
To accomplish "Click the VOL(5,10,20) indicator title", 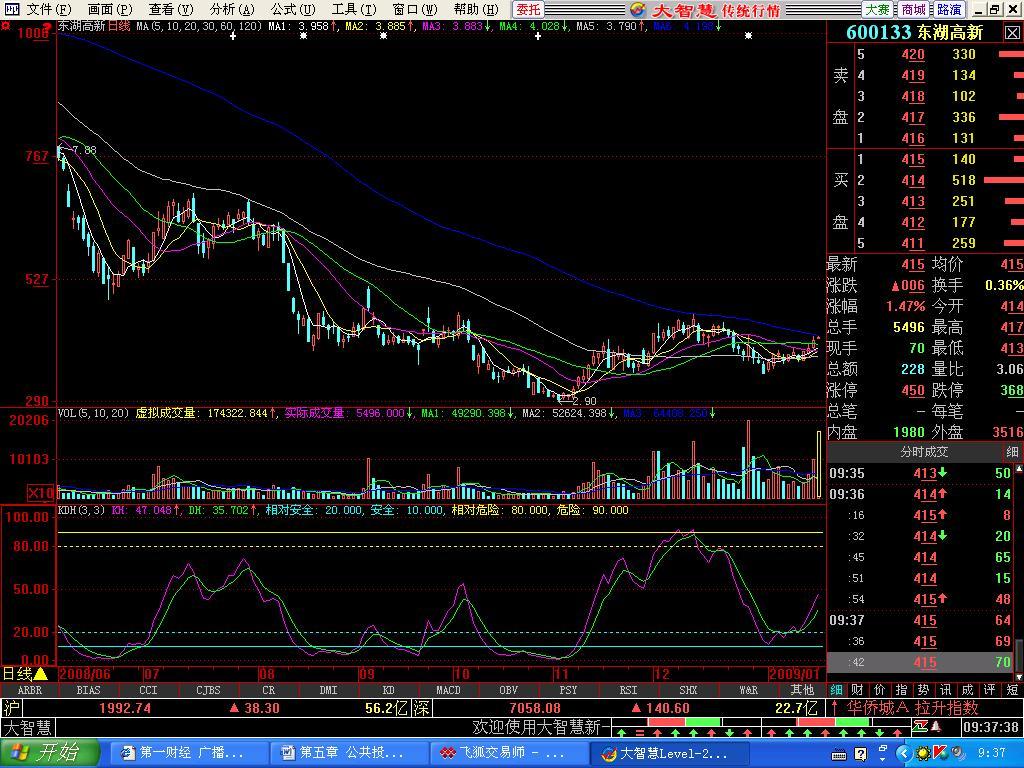I will pos(94,413).
